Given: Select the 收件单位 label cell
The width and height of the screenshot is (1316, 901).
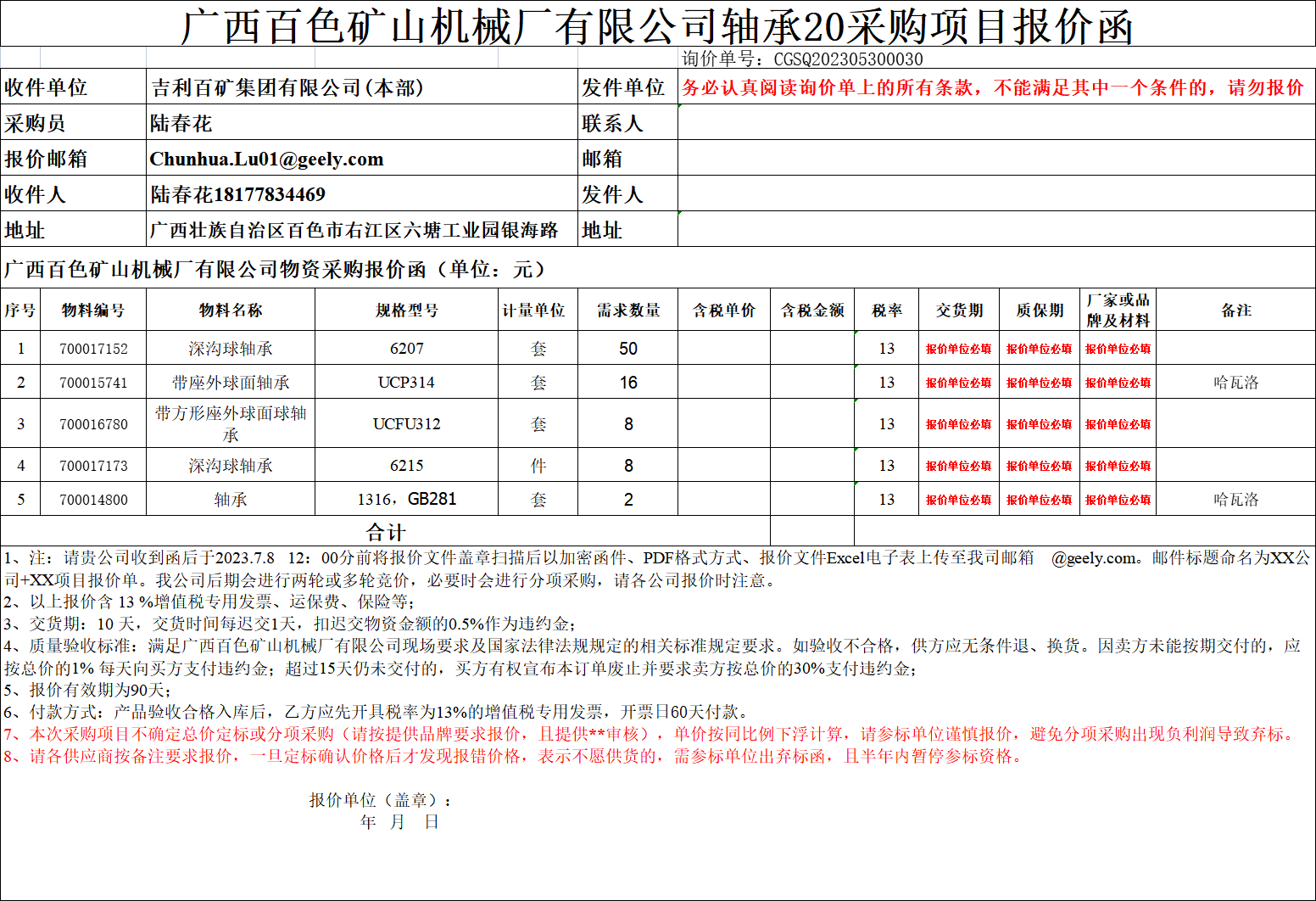Looking at the screenshot, I should 73,87.
